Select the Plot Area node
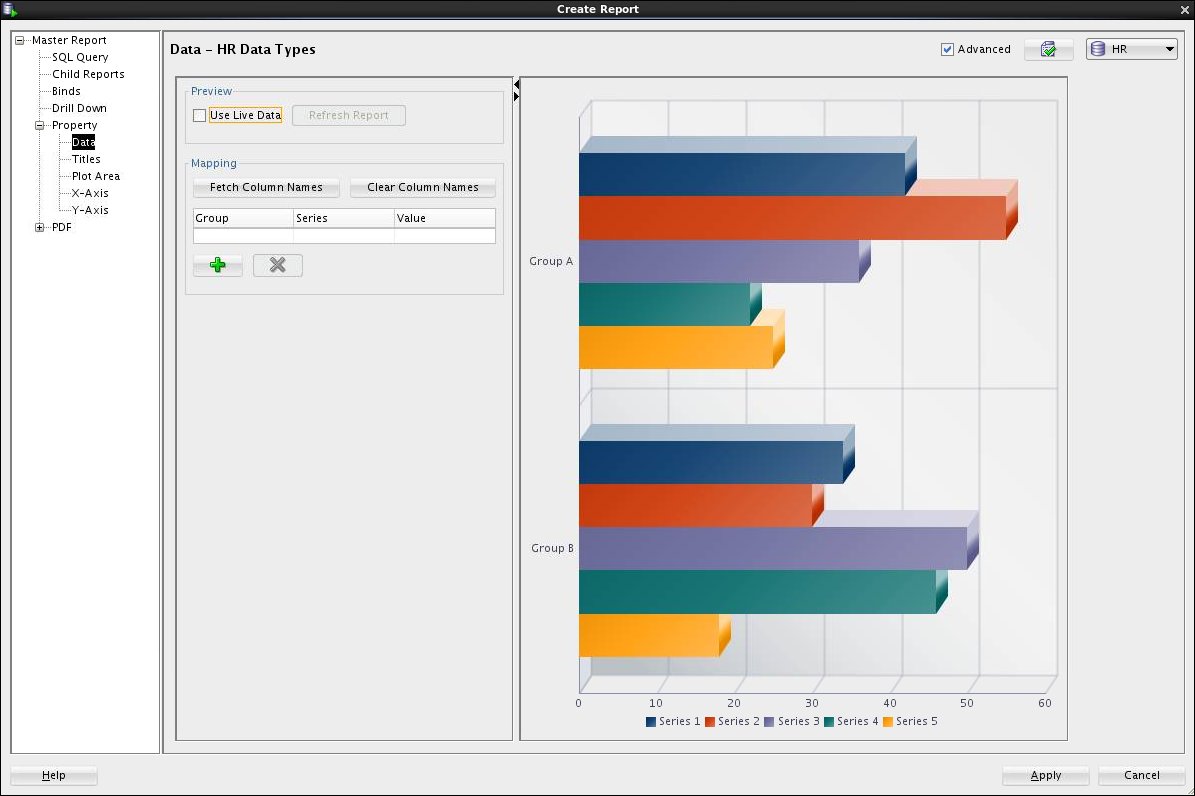The image size is (1195, 796). click(x=96, y=176)
